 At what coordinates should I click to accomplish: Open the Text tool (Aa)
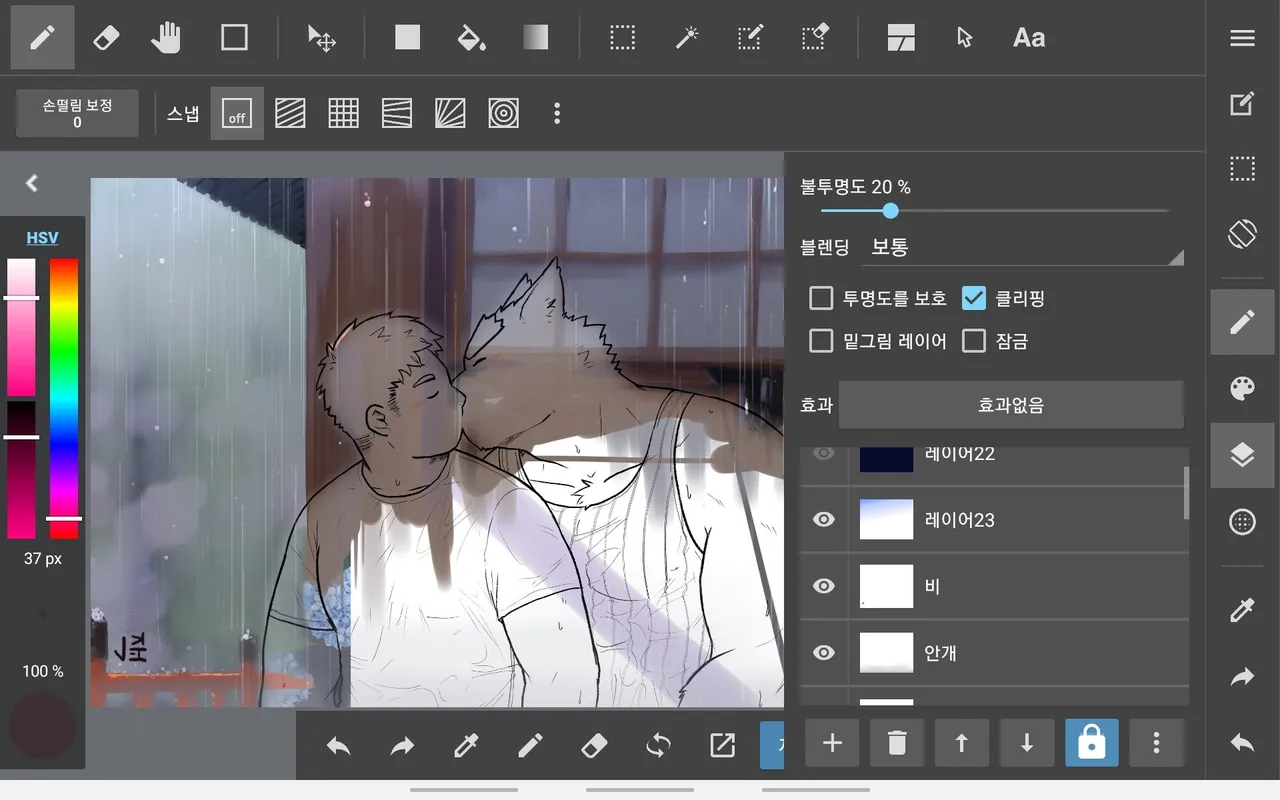point(1028,38)
